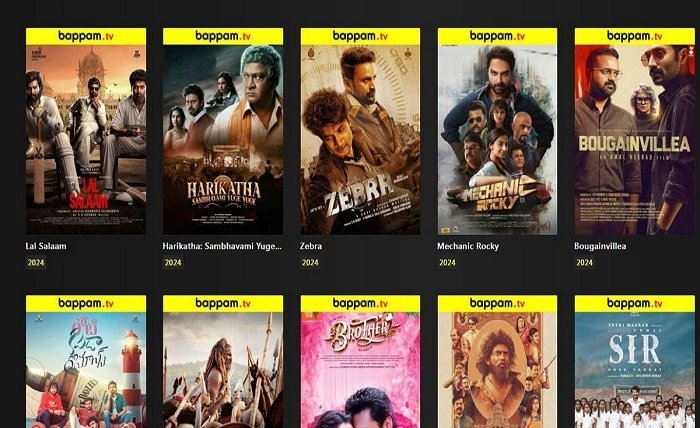Click bappam.tv banner above Brother poster
The width and height of the screenshot is (700, 428).
coord(360,303)
